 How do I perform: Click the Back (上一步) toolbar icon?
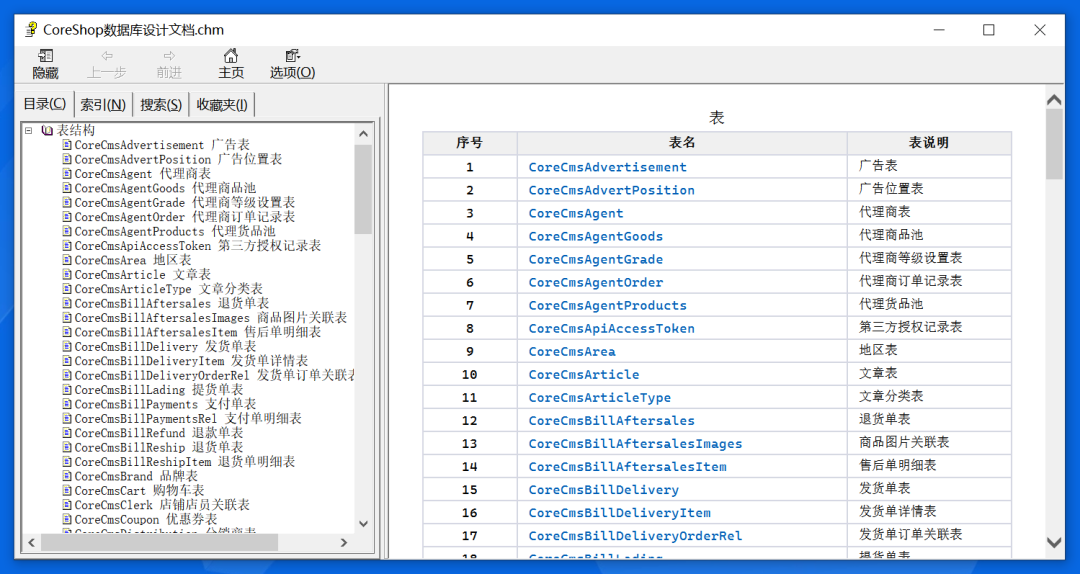107,56
